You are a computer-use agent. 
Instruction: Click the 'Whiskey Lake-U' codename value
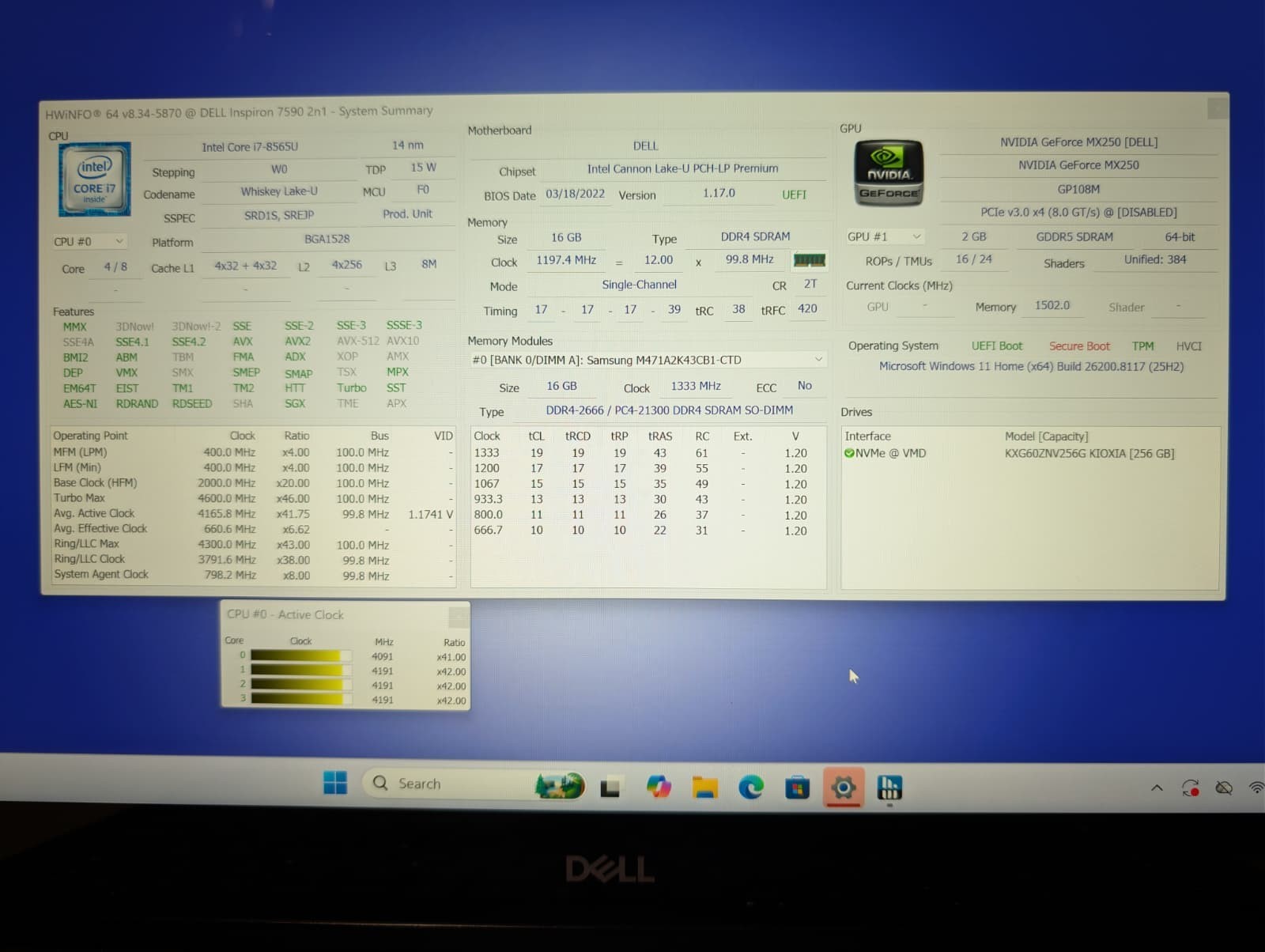click(279, 191)
